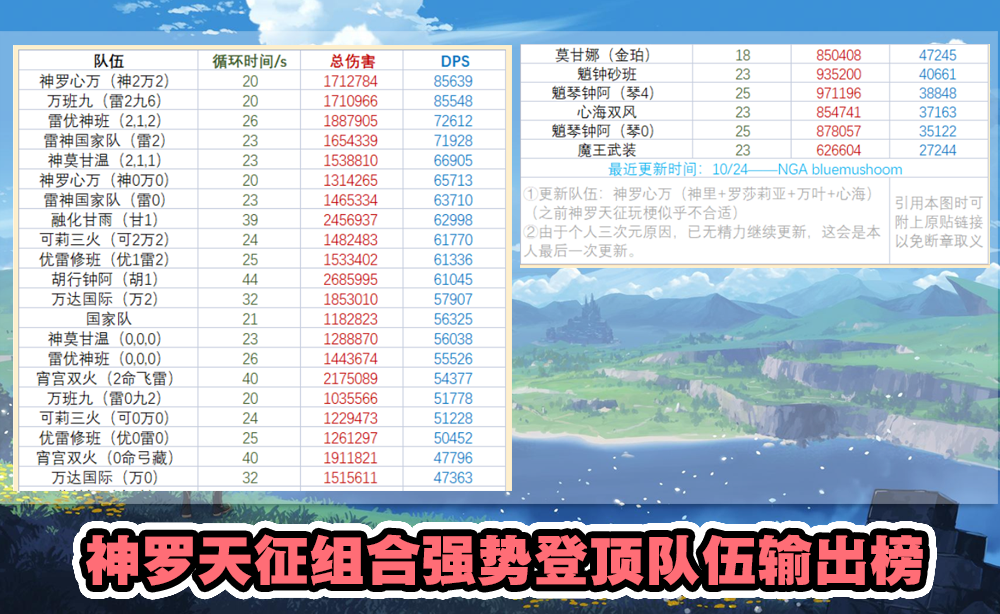Click total damage 1515611
Screen dimensions: 1000x614
tap(350, 477)
